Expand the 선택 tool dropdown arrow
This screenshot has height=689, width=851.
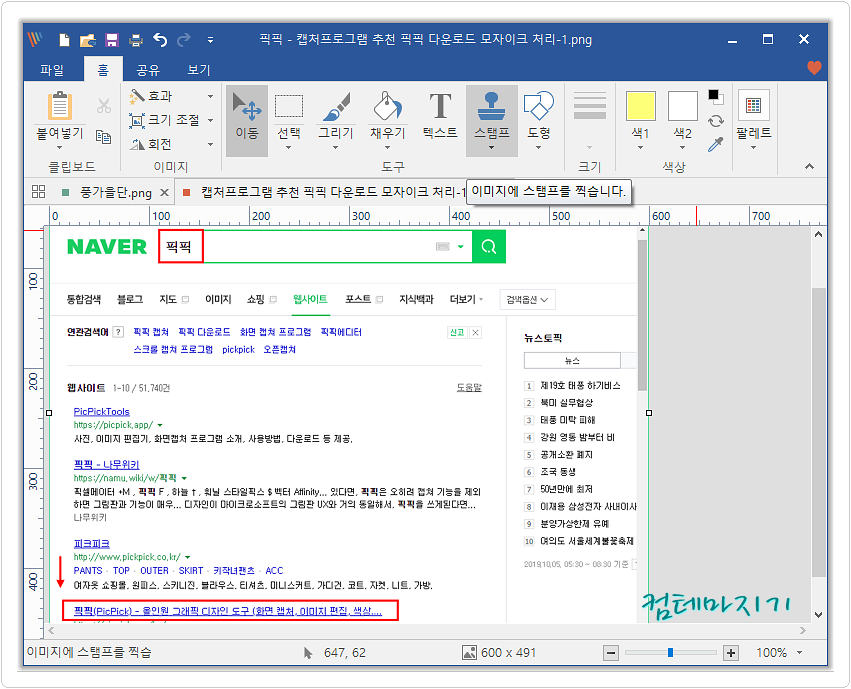tap(289, 148)
